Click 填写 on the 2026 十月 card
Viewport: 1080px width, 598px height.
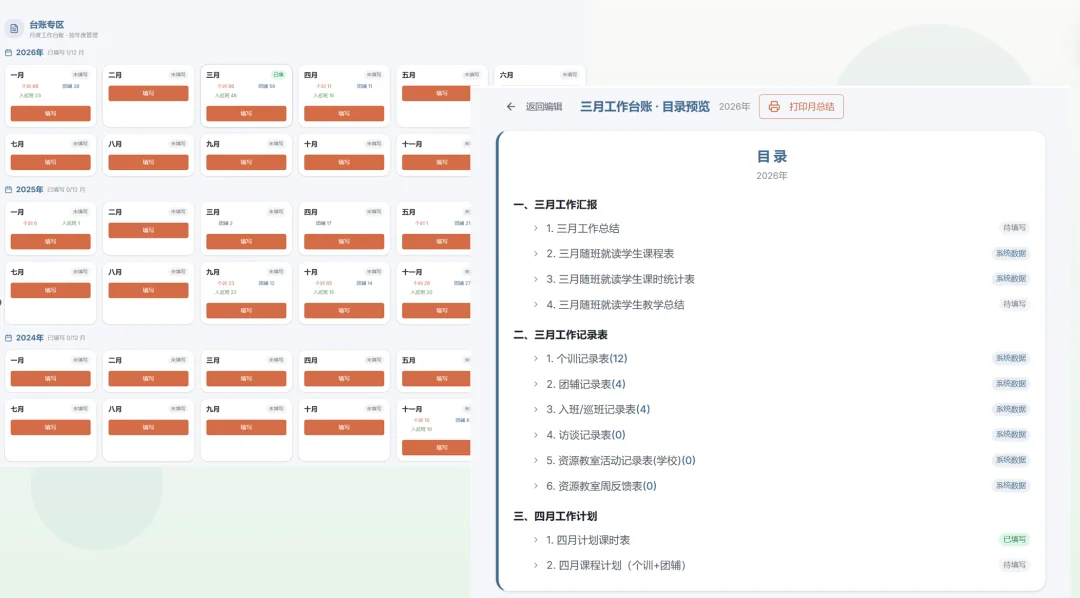[x=344, y=162]
